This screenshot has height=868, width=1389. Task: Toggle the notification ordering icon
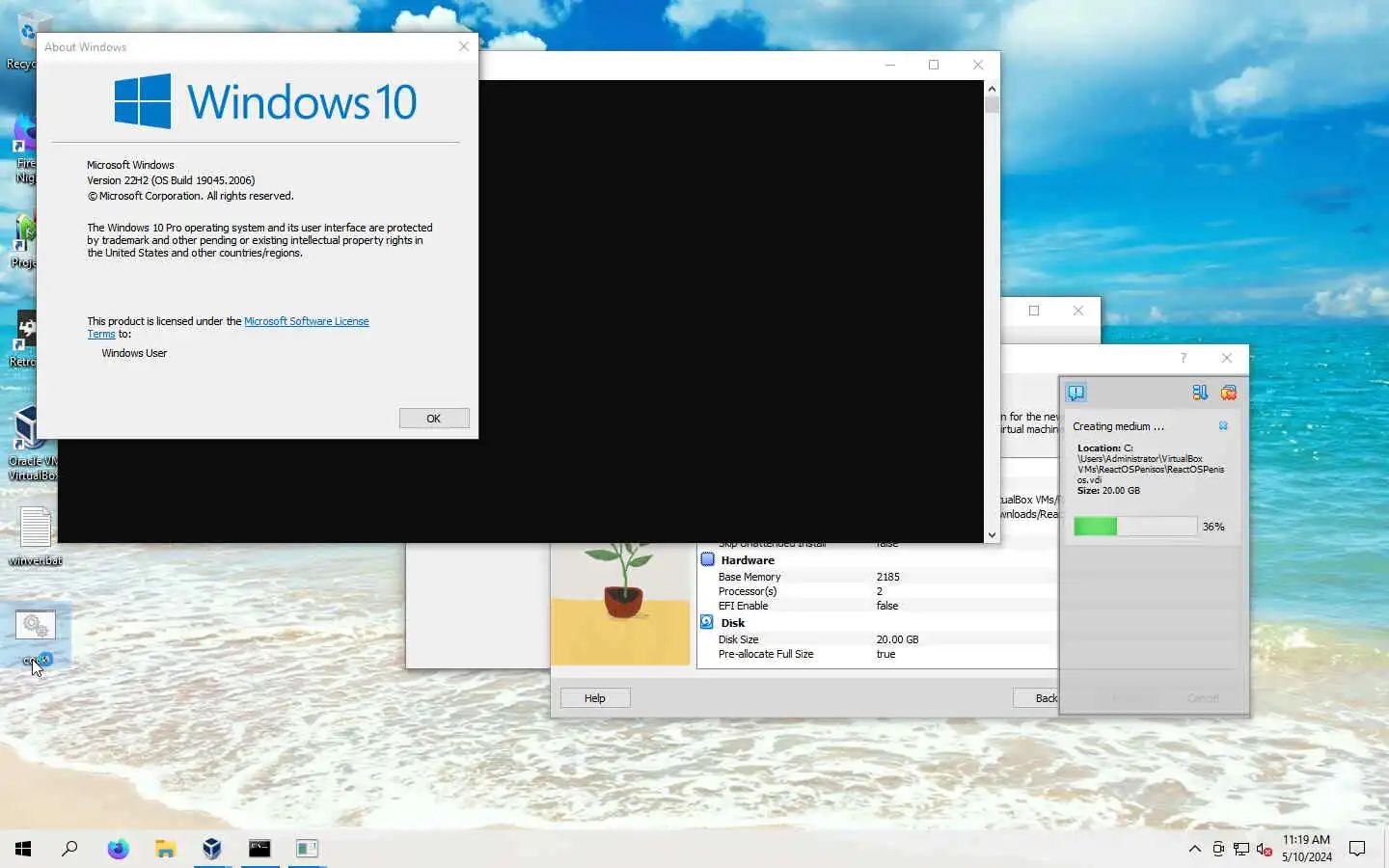[x=1200, y=393]
